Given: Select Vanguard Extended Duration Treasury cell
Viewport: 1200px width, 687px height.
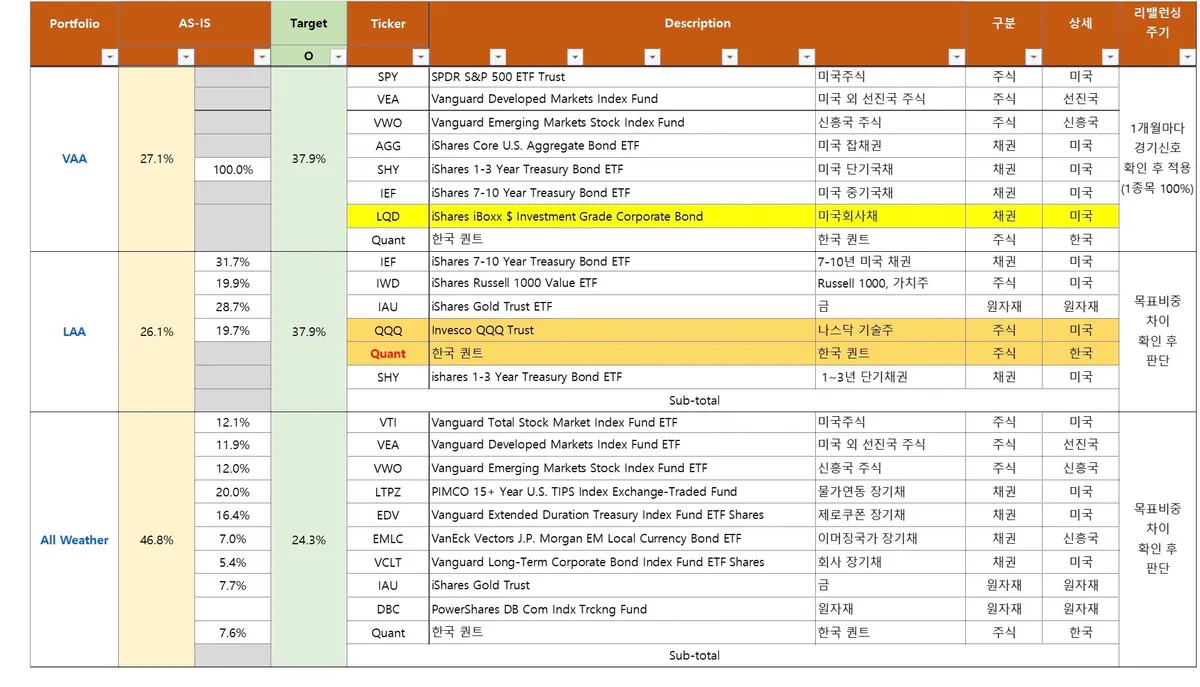Looking at the screenshot, I should pyautogui.click(x=622, y=515).
